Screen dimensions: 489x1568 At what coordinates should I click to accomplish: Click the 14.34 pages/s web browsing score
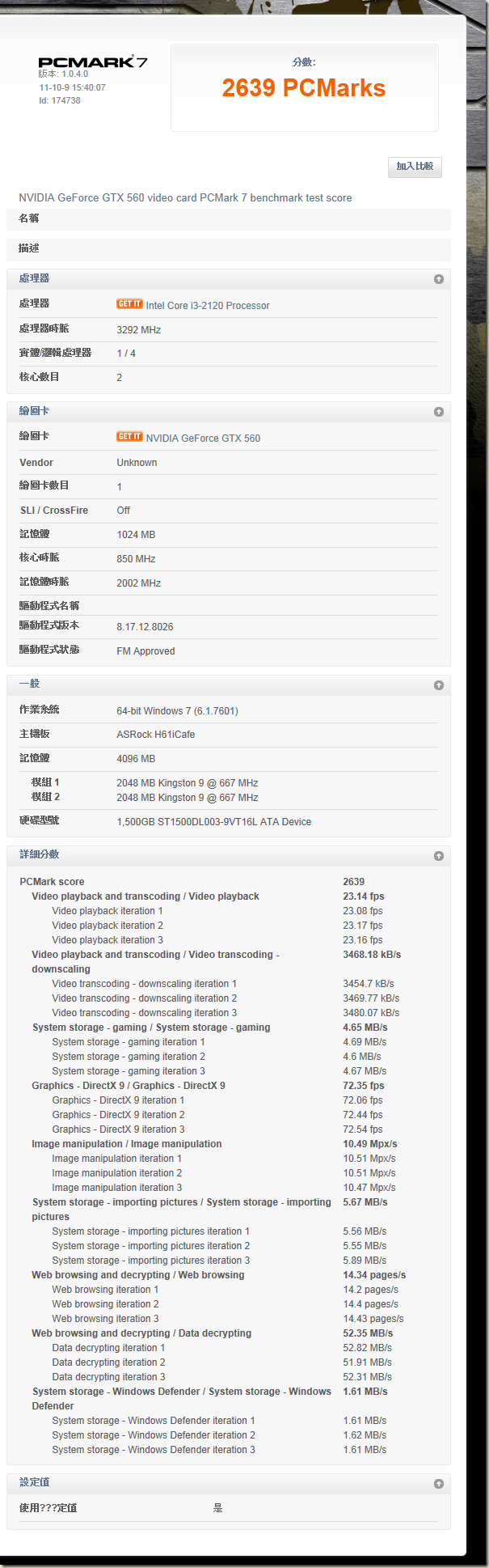(374, 1275)
